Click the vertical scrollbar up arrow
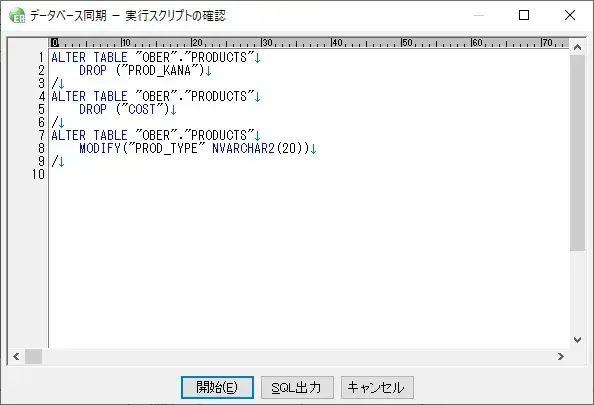This screenshot has height=405, width=594. (577, 47)
